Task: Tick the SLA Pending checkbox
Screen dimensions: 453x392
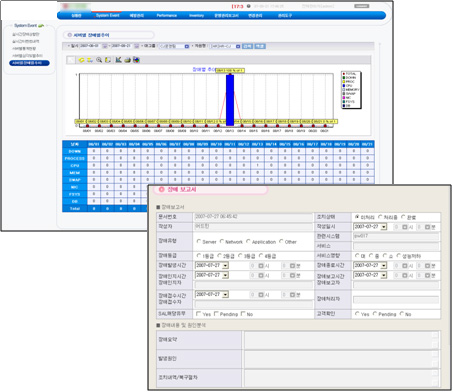Action: pyautogui.click(x=216, y=314)
